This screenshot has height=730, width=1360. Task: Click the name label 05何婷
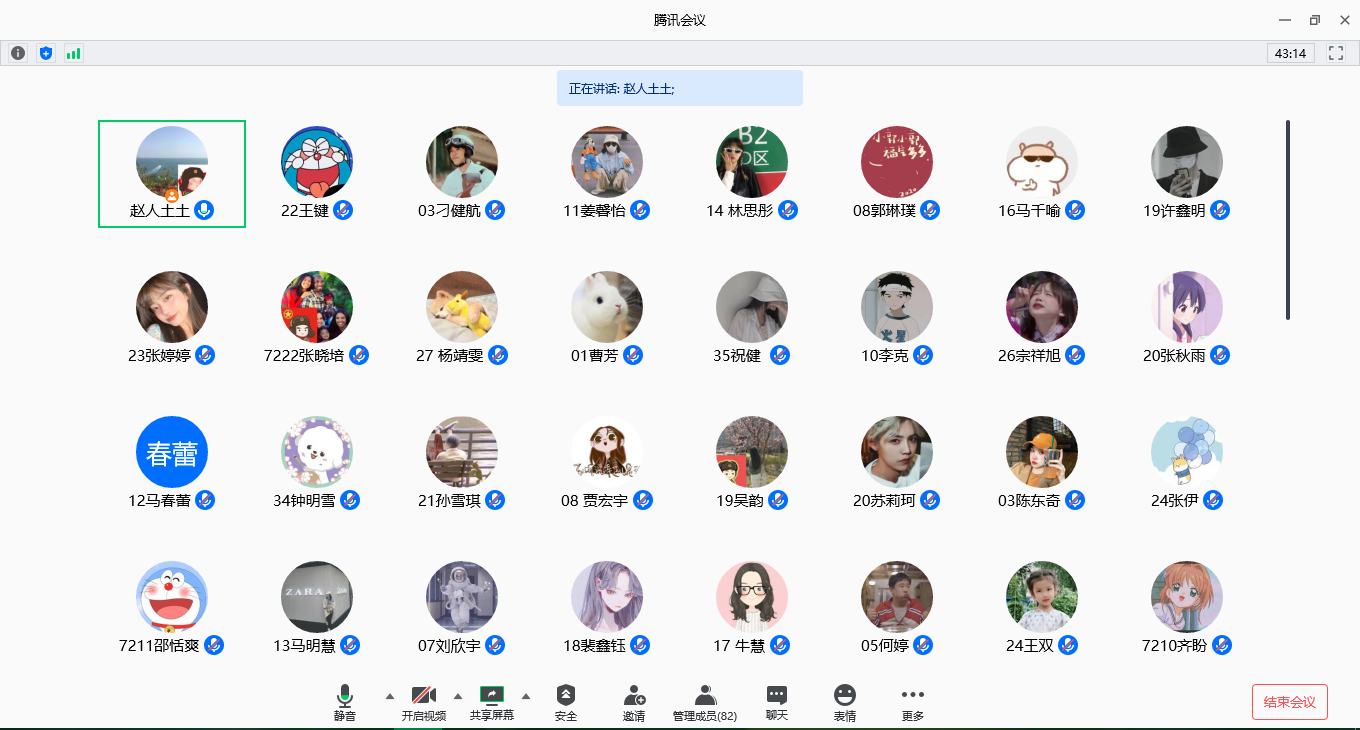885,646
